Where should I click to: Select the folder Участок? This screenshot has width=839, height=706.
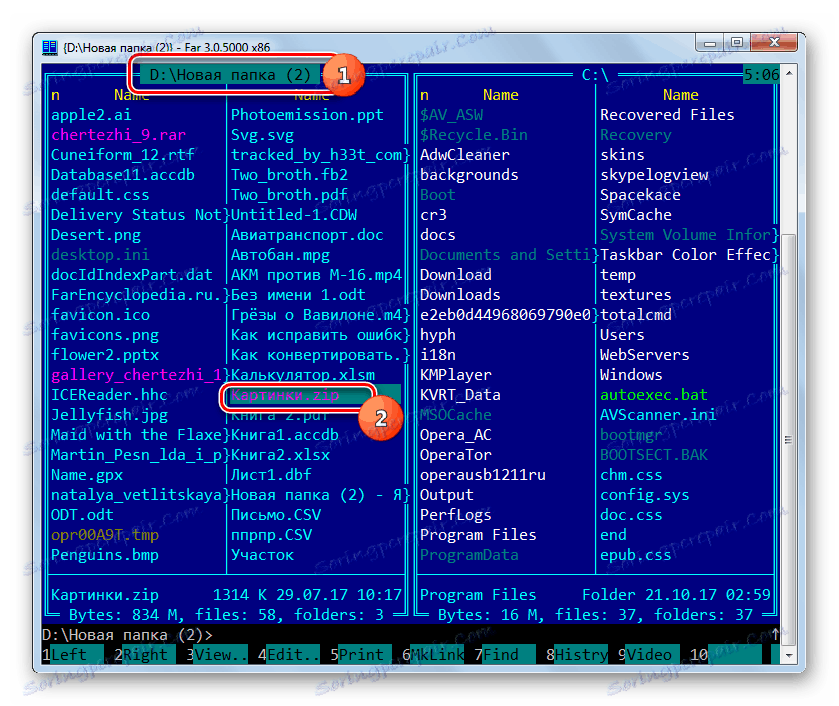pos(262,555)
